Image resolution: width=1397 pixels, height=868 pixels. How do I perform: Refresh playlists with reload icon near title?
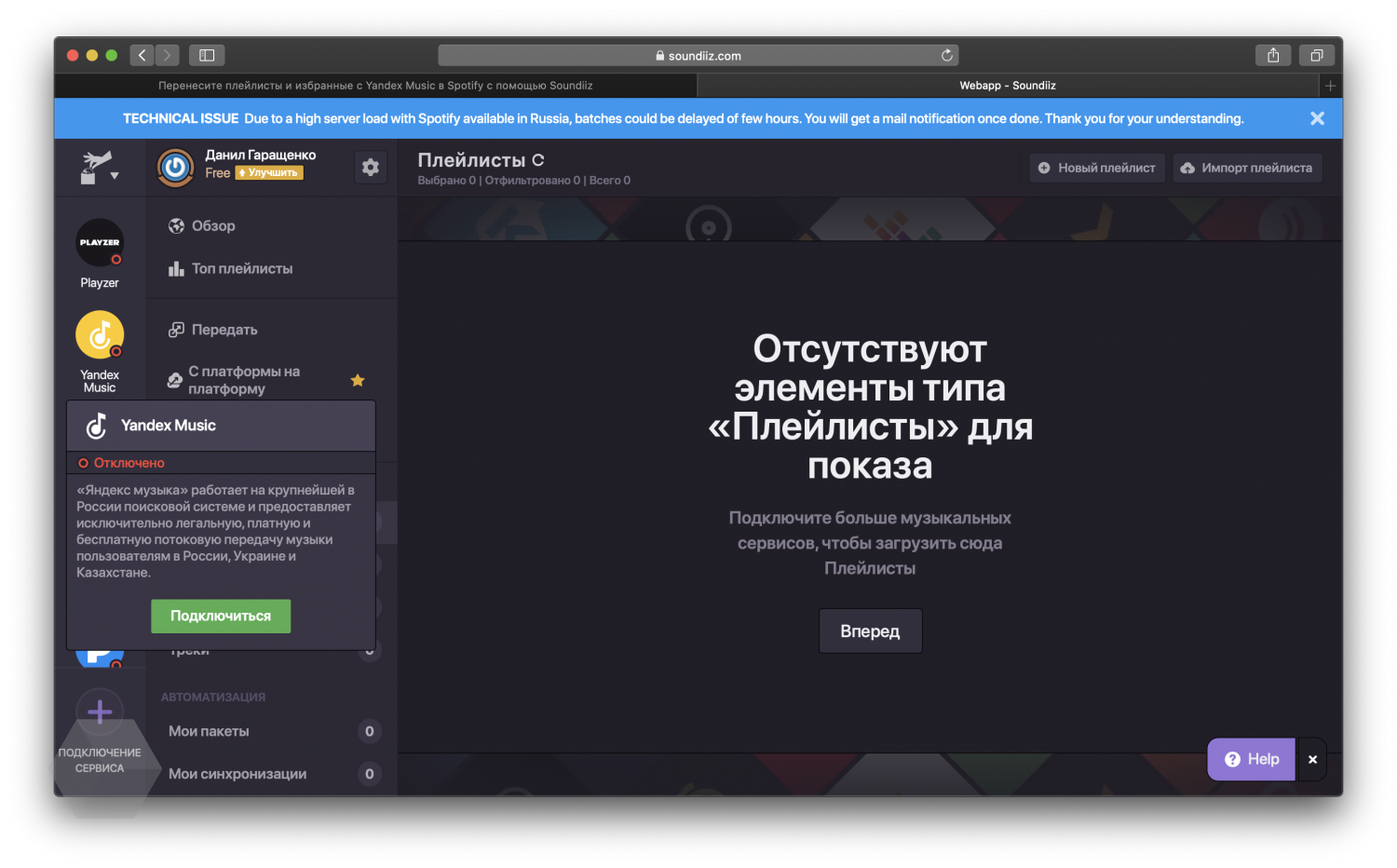tap(538, 160)
